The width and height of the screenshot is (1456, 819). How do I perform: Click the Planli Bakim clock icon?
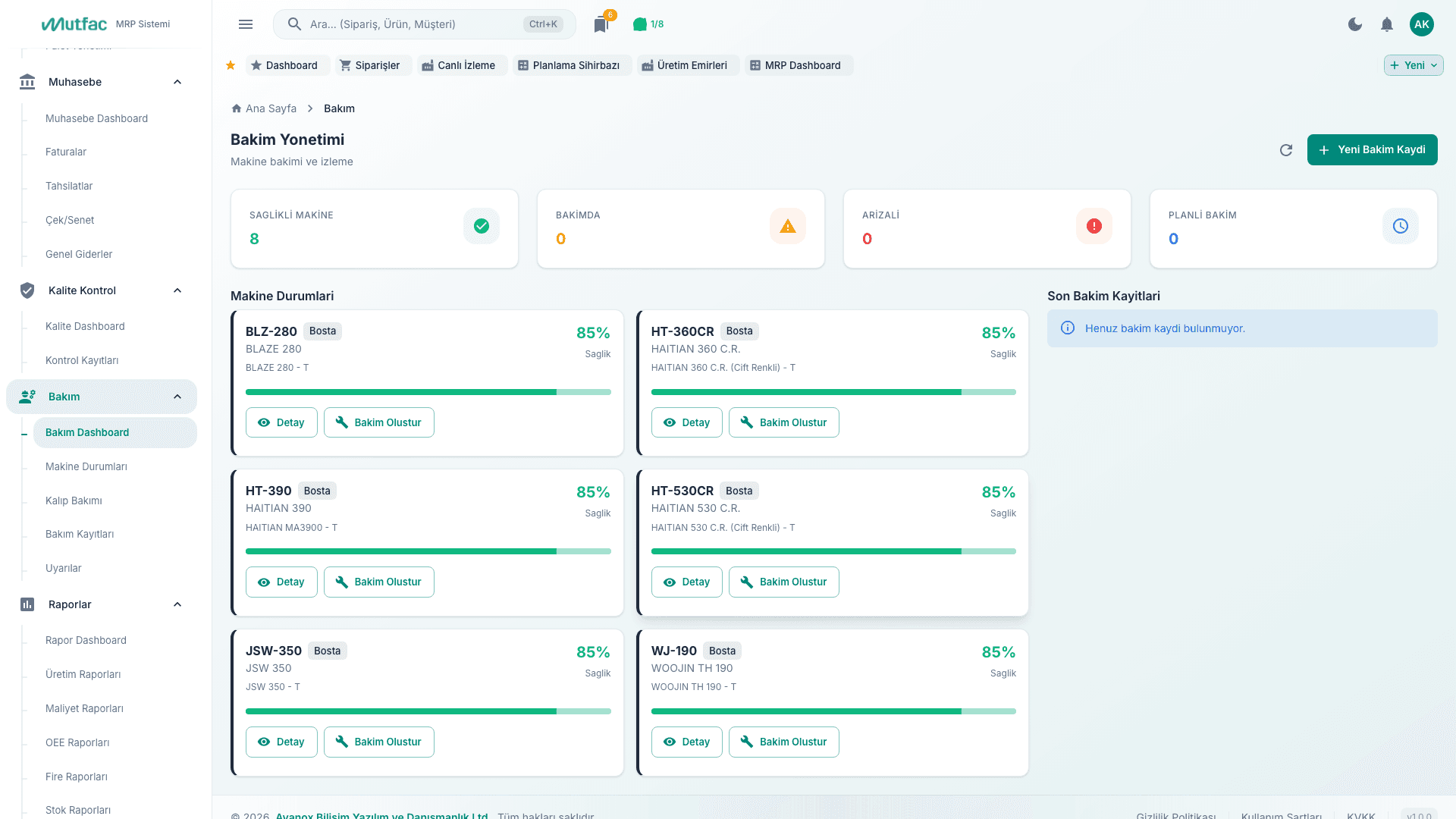click(x=1401, y=226)
